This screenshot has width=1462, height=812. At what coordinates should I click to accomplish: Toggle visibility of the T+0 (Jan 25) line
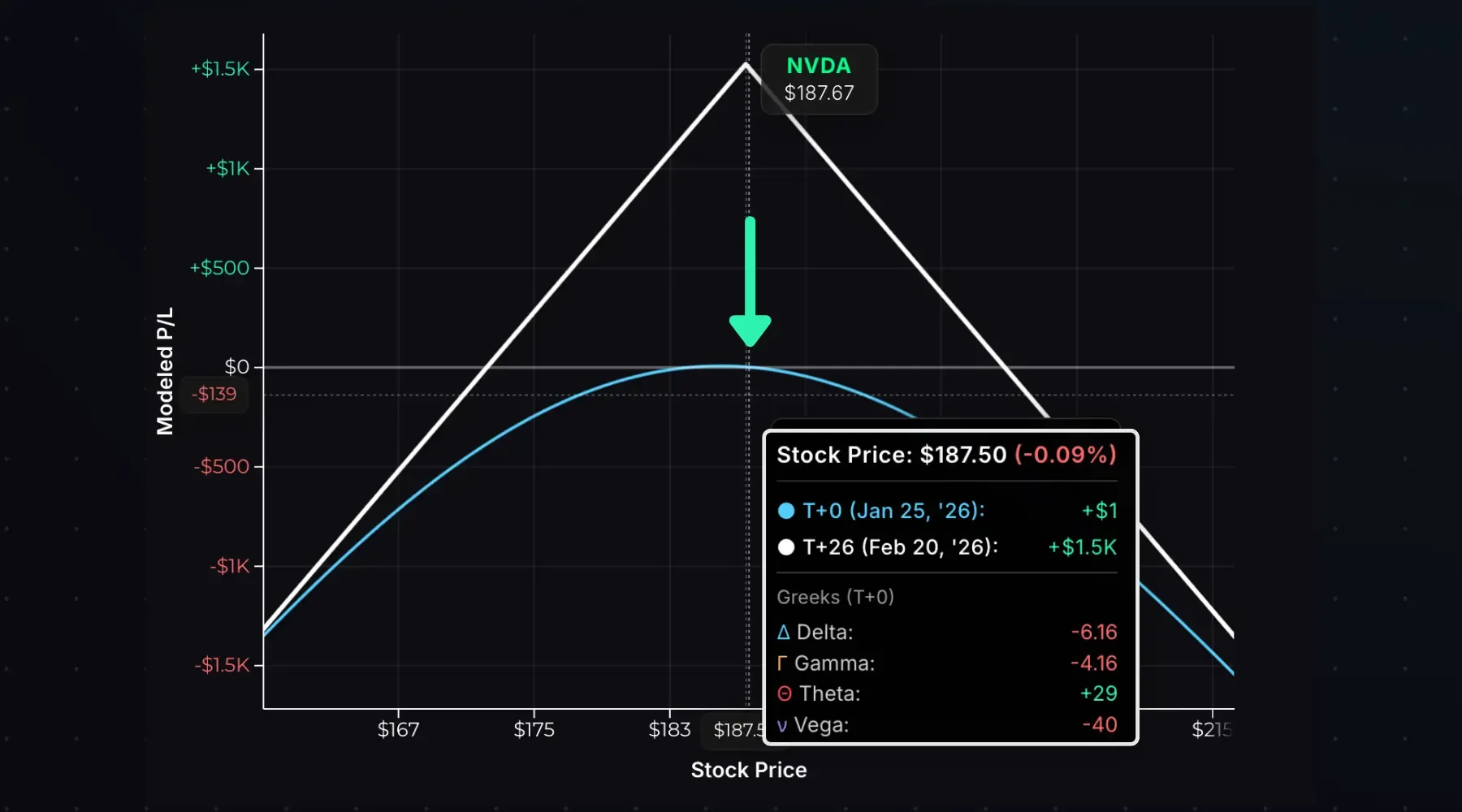[892, 511]
